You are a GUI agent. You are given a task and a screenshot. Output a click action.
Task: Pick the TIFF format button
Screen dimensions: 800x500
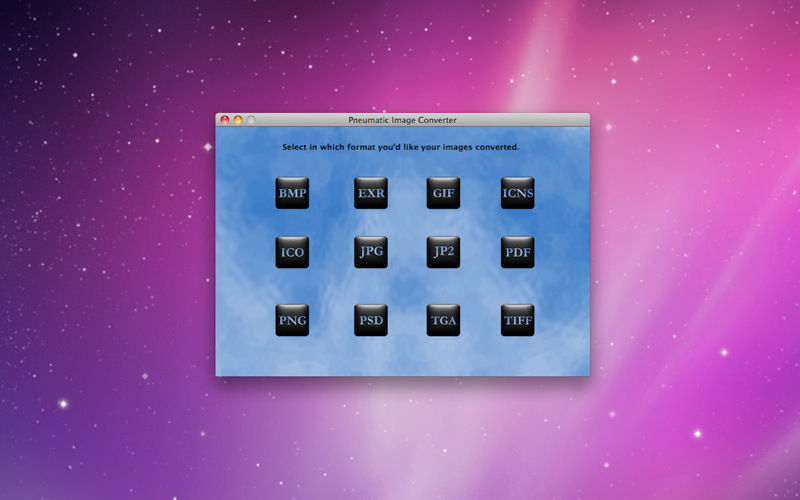(518, 320)
